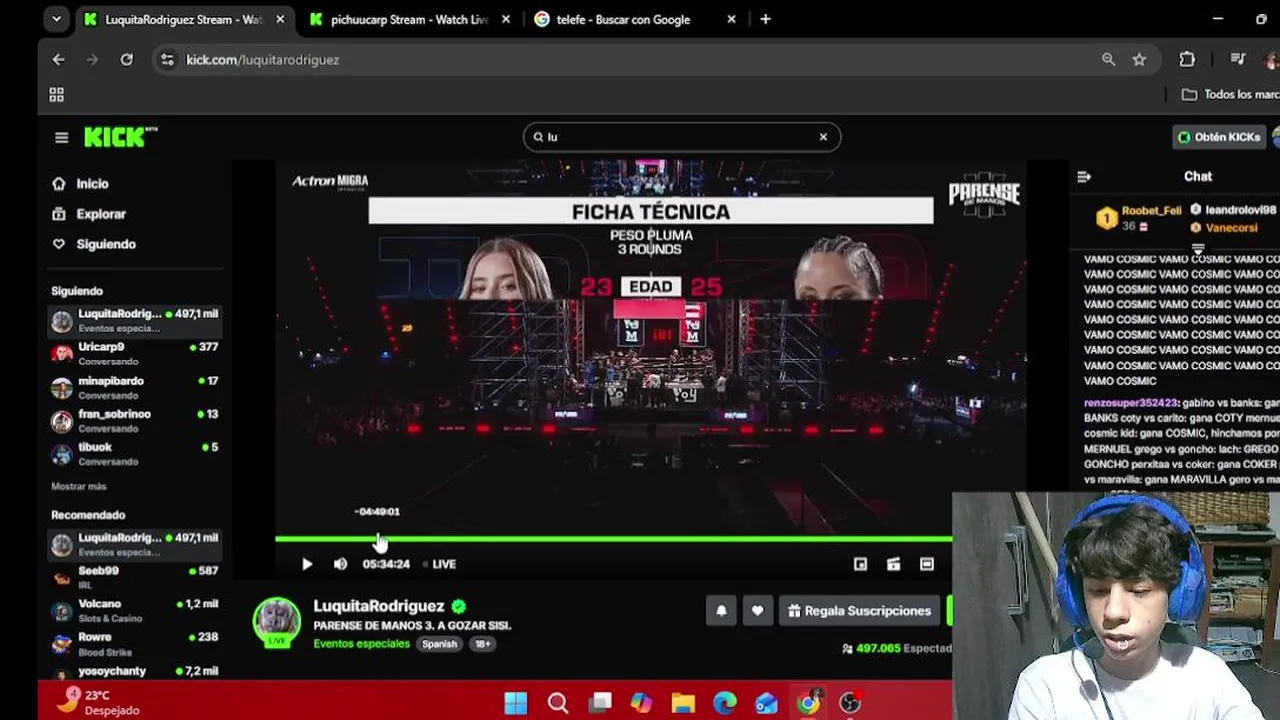Bookmark this page with star icon

(1139, 60)
